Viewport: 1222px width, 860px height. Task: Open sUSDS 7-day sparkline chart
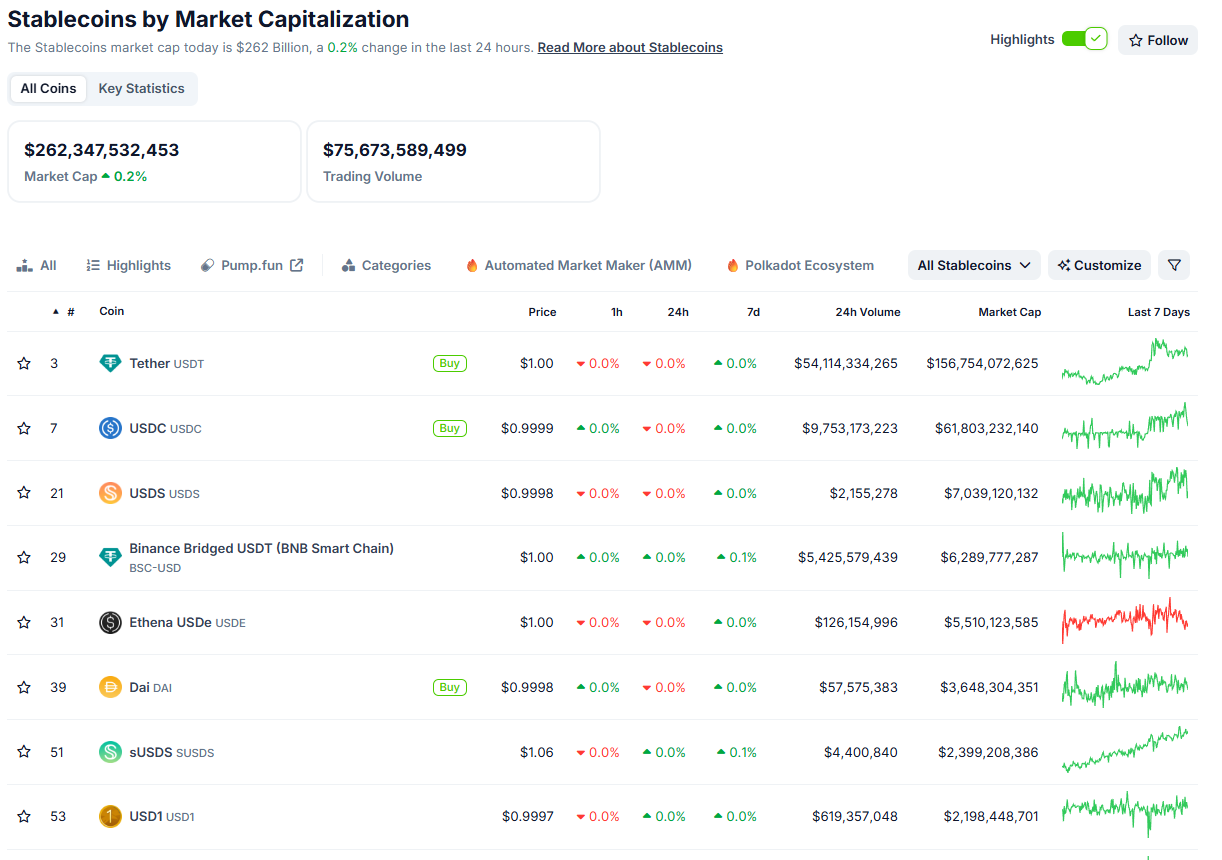click(1125, 750)
